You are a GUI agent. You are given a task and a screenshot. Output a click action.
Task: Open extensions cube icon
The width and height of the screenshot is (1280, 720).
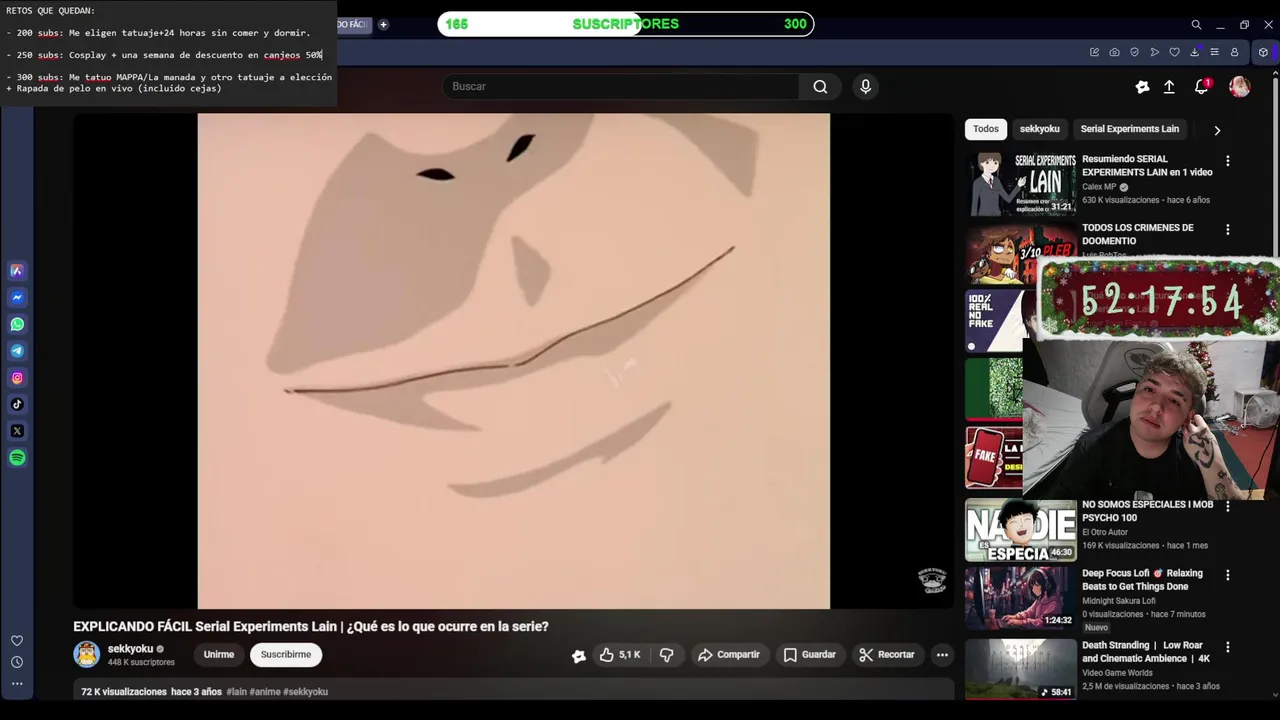(1263, 52)
